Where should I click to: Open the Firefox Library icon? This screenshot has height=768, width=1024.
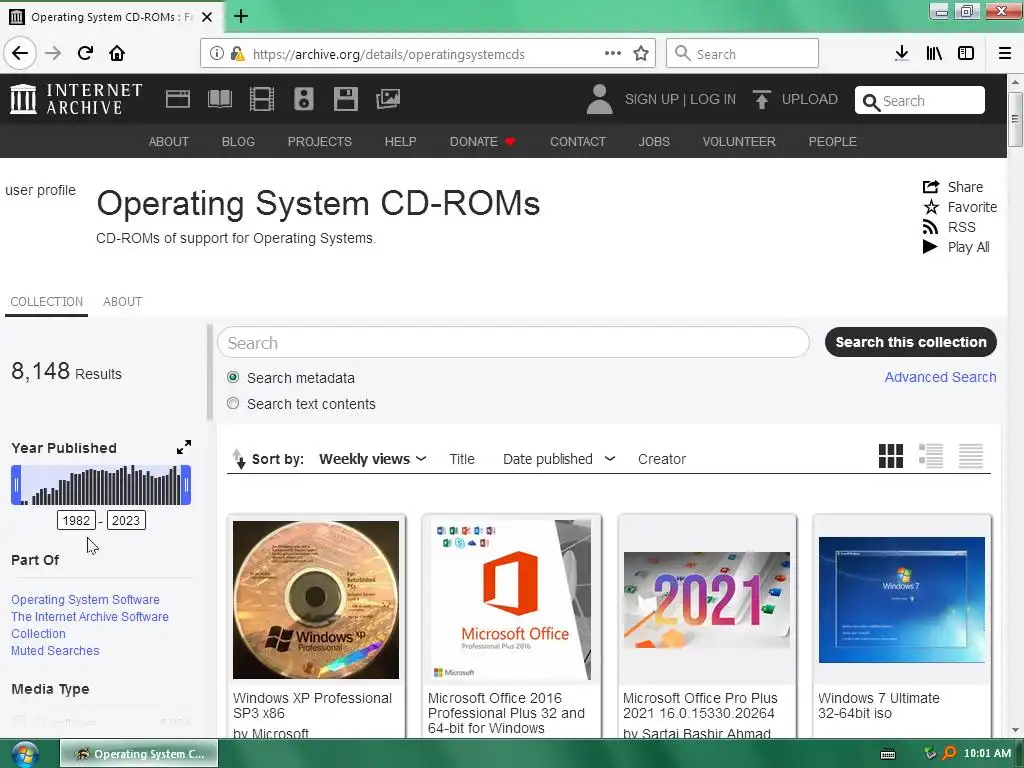(934, 53)
